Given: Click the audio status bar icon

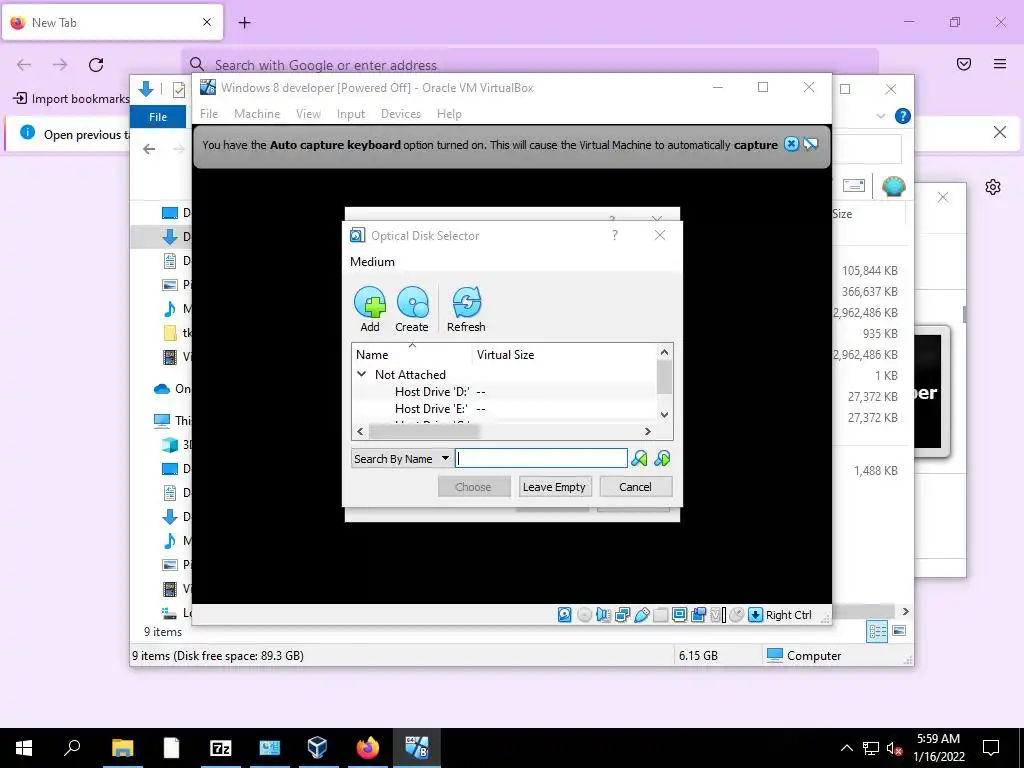Looking at the screenshot, I should 603,615.
